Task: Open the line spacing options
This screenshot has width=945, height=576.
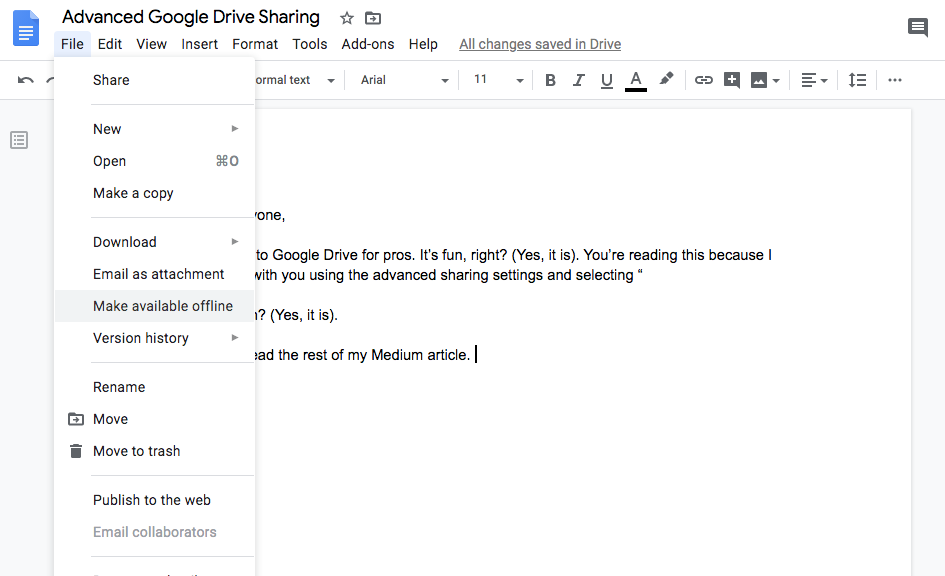Action: (x=857, y=80)
